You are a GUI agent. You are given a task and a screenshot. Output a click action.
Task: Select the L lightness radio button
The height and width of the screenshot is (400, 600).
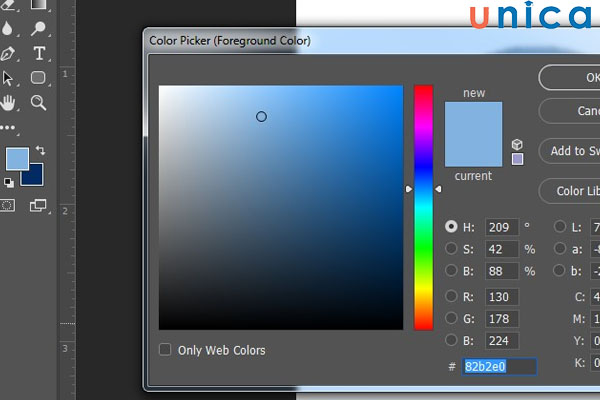(559, 226)
